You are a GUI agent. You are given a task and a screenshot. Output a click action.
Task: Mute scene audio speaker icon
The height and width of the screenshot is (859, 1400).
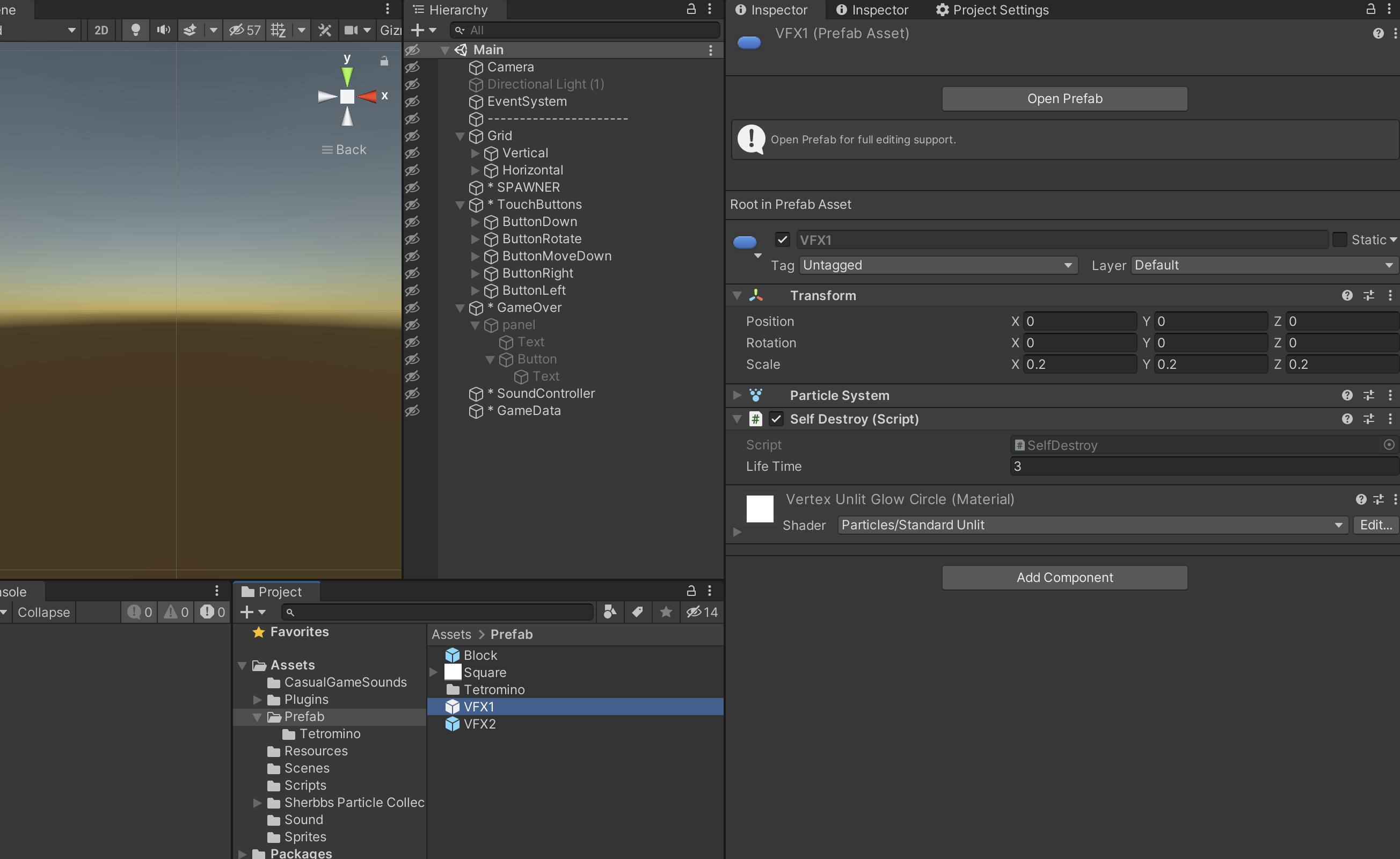[x=163, y=30]
